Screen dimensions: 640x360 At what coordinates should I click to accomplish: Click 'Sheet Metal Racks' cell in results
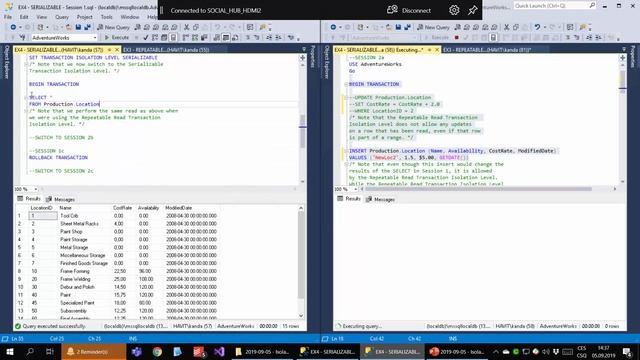pyautogui.click(x=79, y=224)
